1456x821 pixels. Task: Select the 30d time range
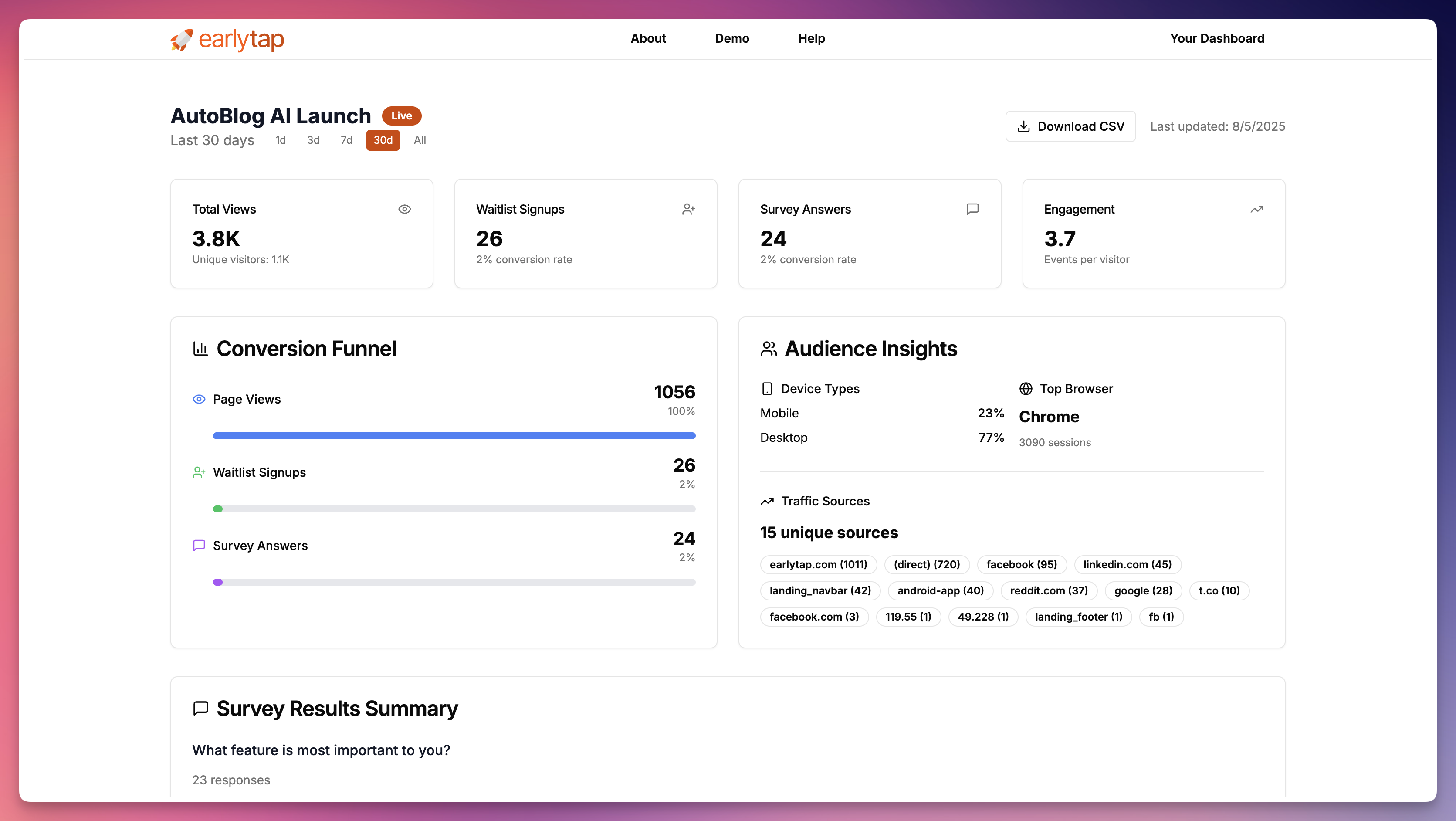(383, 140)
